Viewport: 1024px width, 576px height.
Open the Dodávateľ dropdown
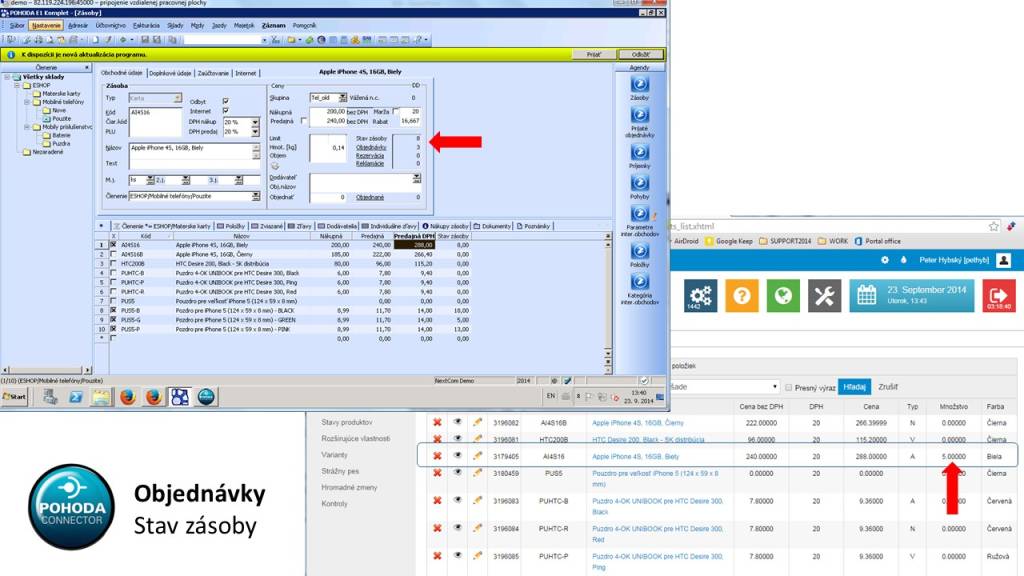[416, 178]
